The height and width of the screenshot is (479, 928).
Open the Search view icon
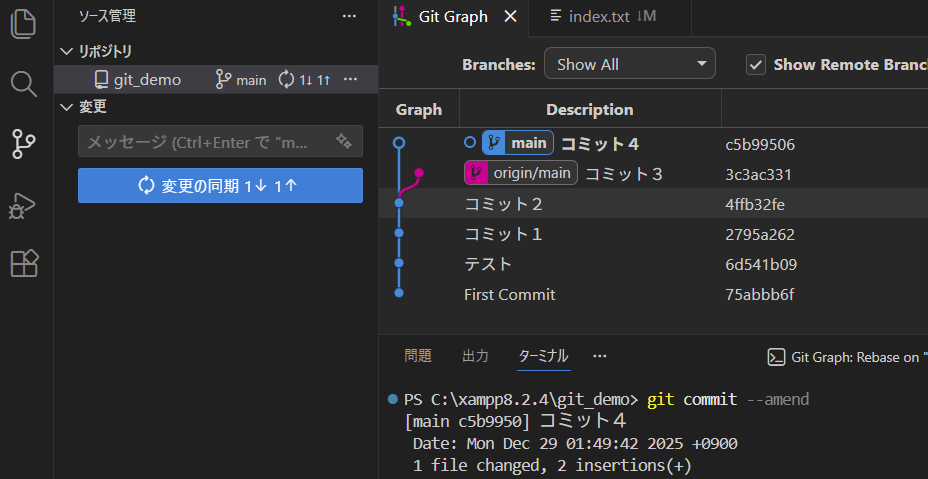click(x=23, y=83)
